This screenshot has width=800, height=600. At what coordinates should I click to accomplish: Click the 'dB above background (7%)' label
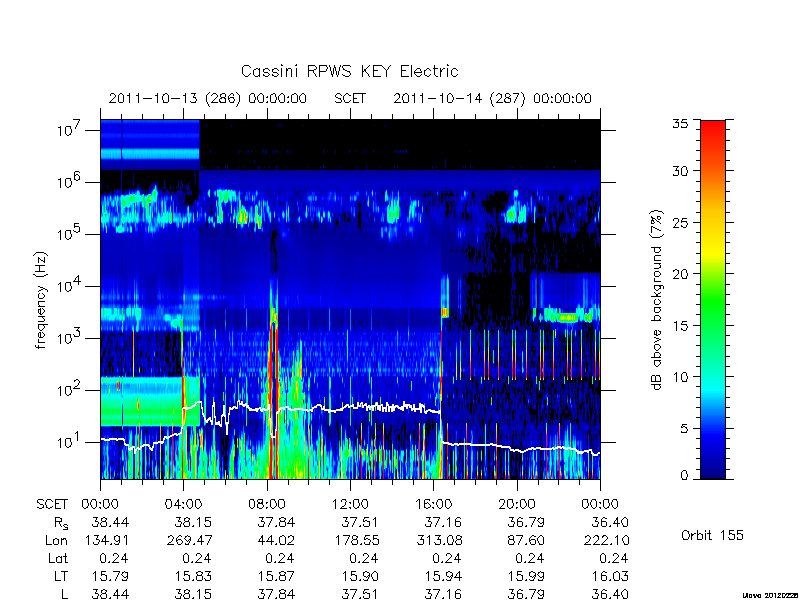(658, 300)
